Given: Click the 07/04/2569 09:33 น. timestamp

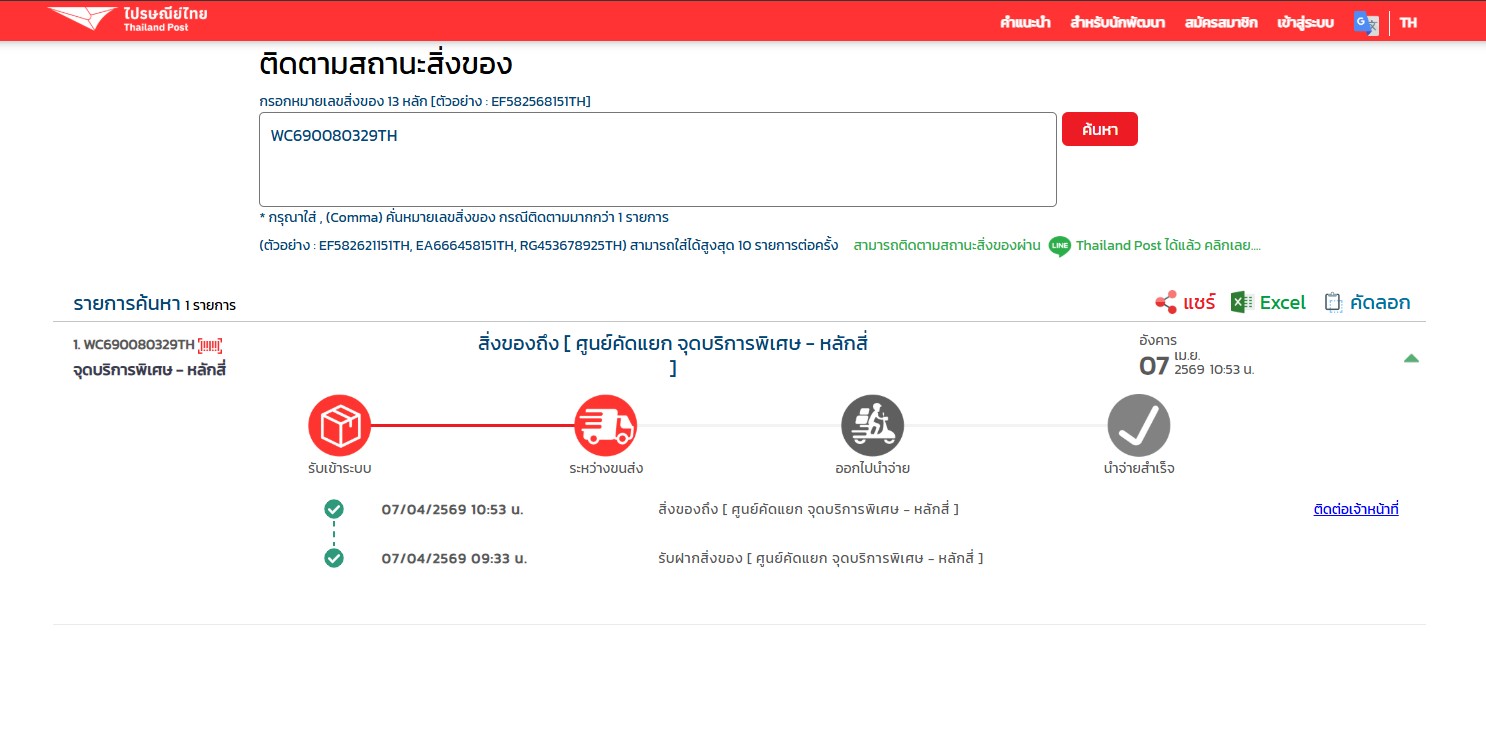Looking at the screenshot, I should [454, 558].
